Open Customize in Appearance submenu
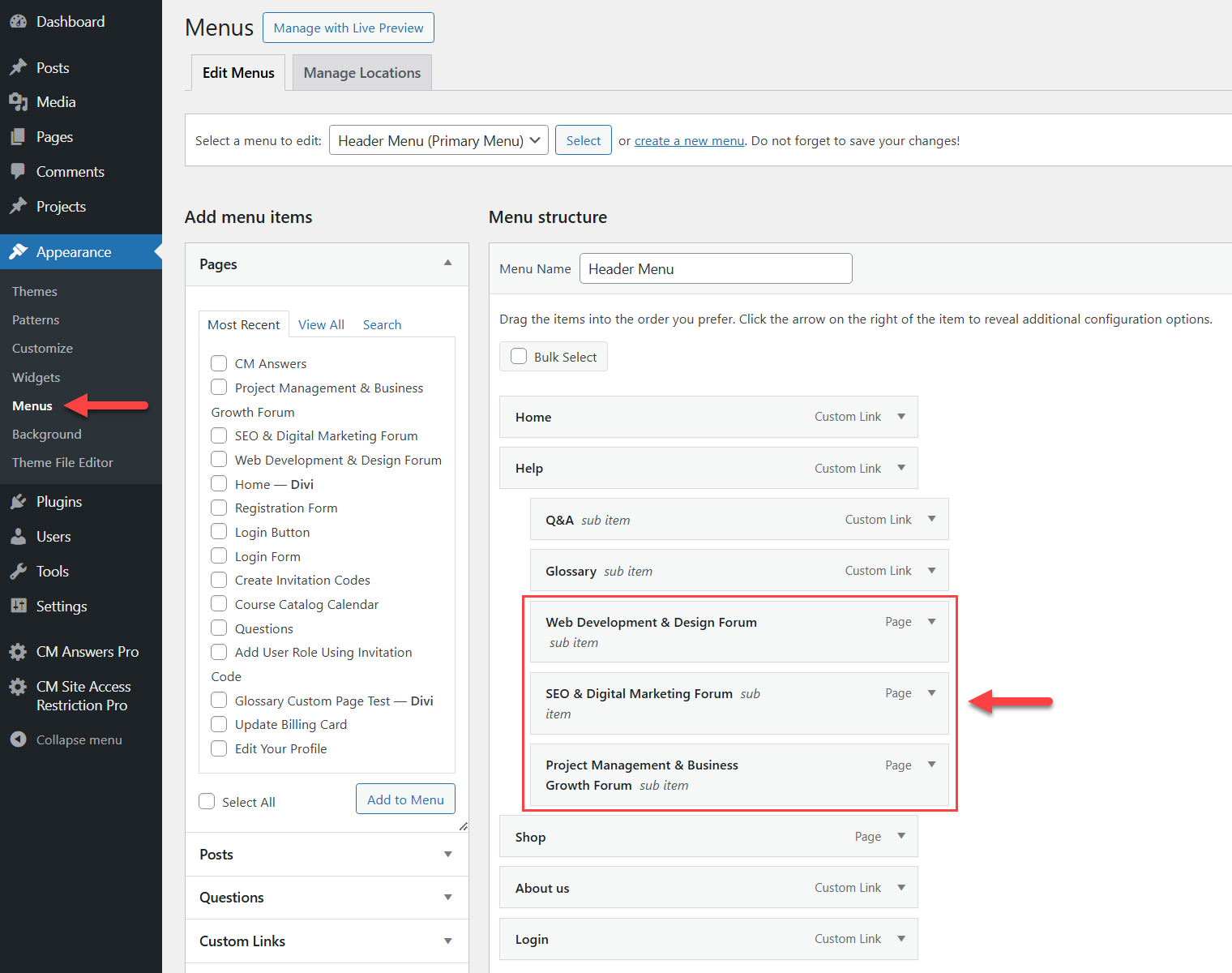Viewport: 1232px width, 973px height. tap(42, 349)
